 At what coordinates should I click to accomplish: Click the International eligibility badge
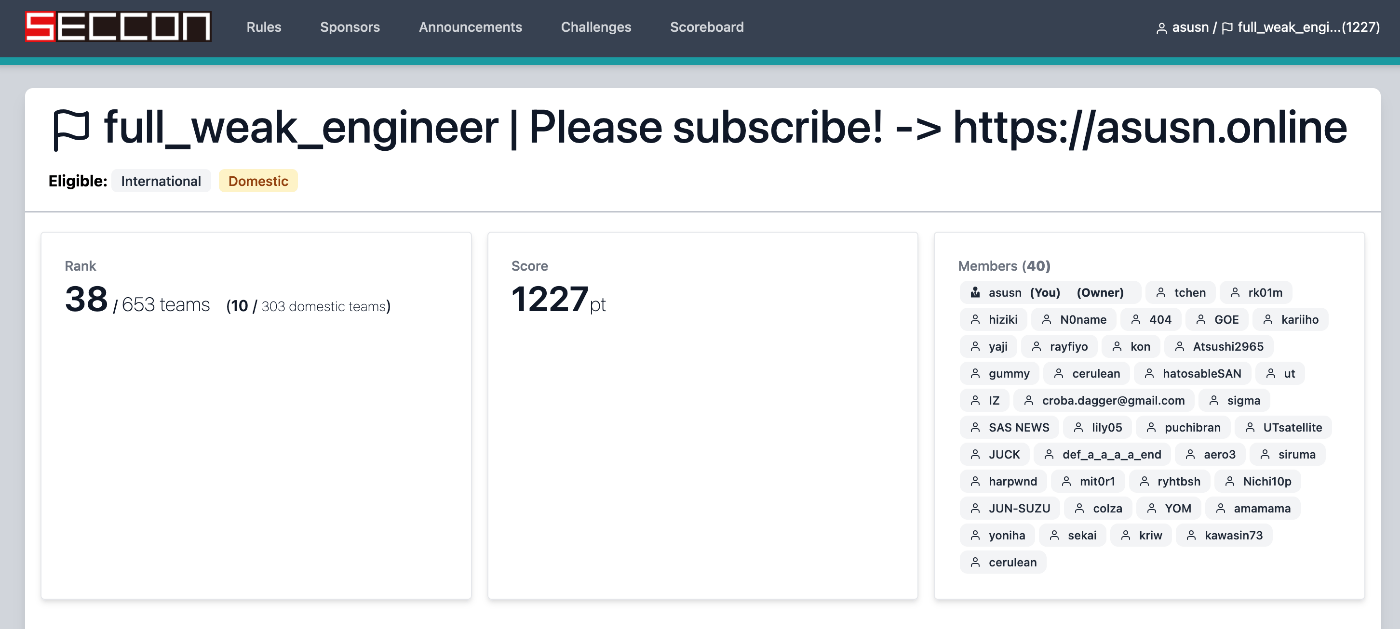[161, 181]
